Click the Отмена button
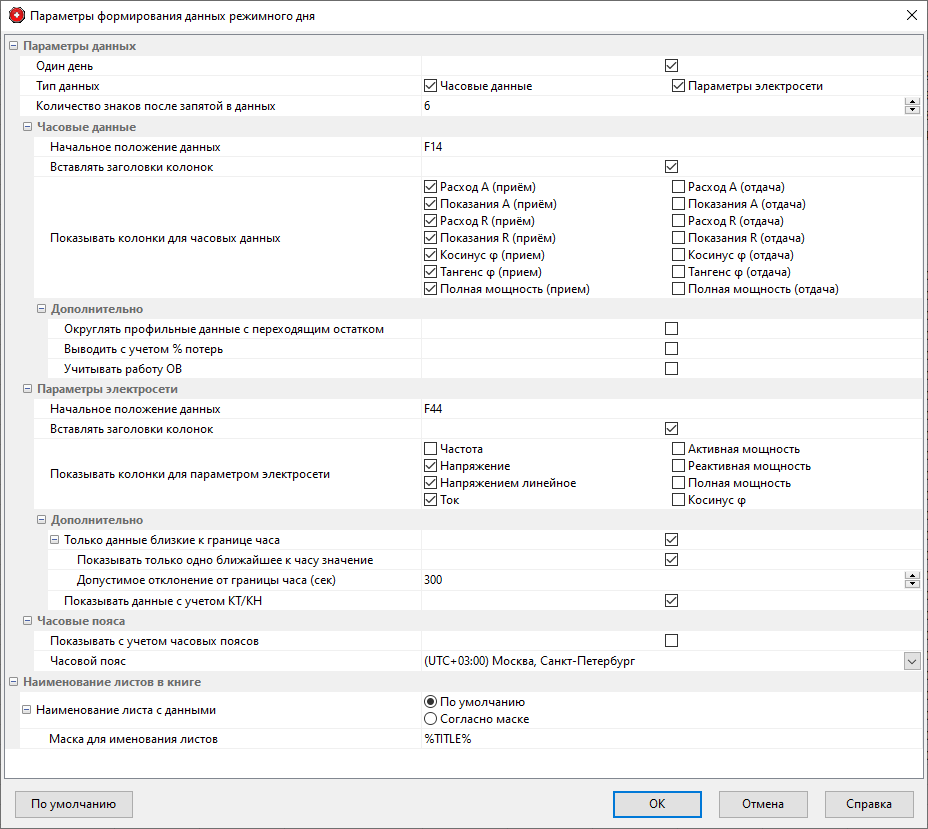 click(x=763, y=804)
